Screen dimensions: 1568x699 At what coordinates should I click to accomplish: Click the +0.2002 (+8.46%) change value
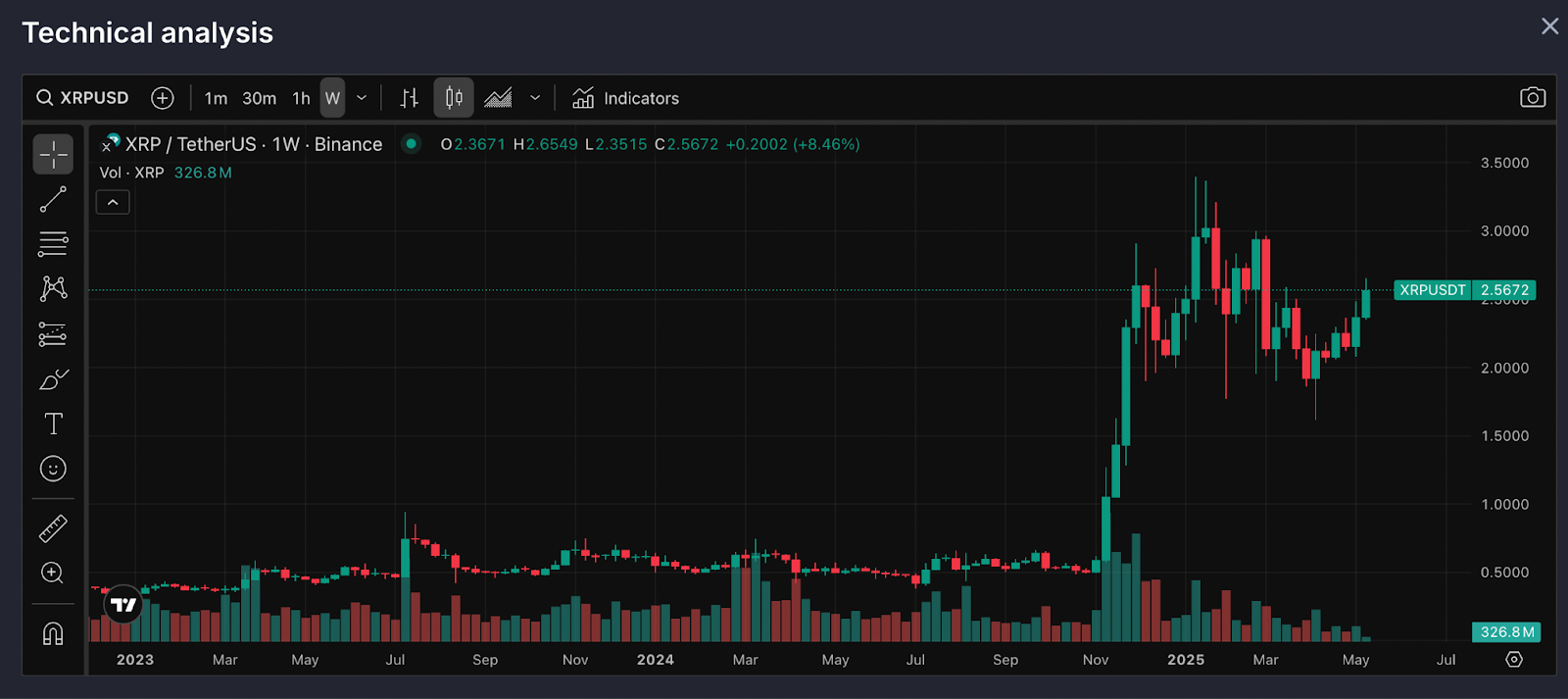pos(793,144)
